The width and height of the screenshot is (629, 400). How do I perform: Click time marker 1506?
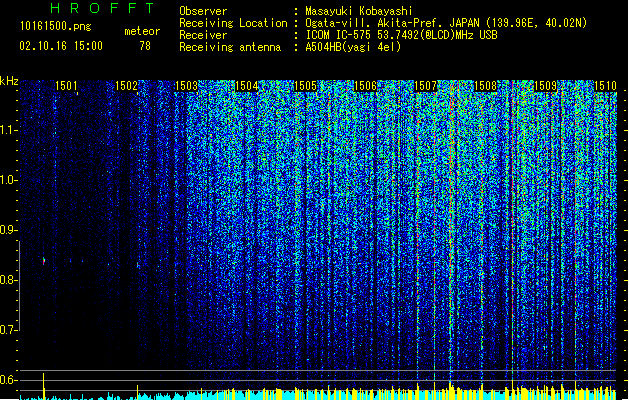point(365,86)
